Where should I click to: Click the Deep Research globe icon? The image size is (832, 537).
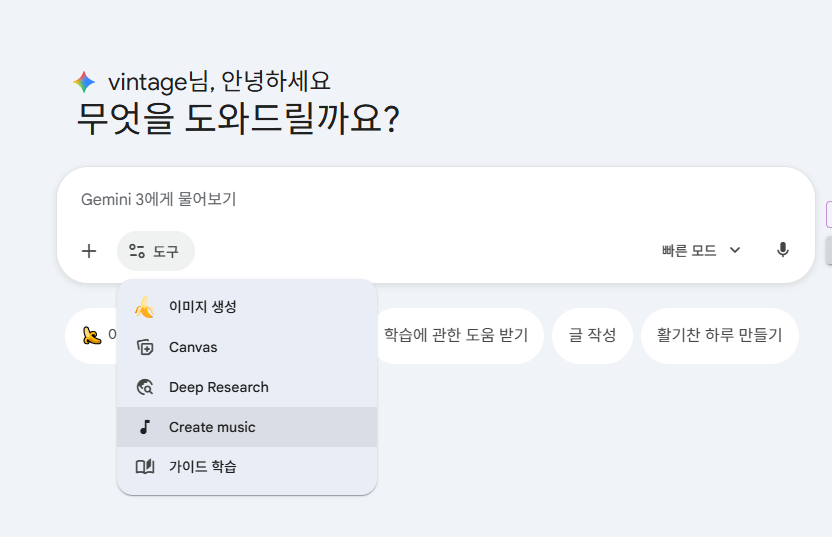point(145,387)
